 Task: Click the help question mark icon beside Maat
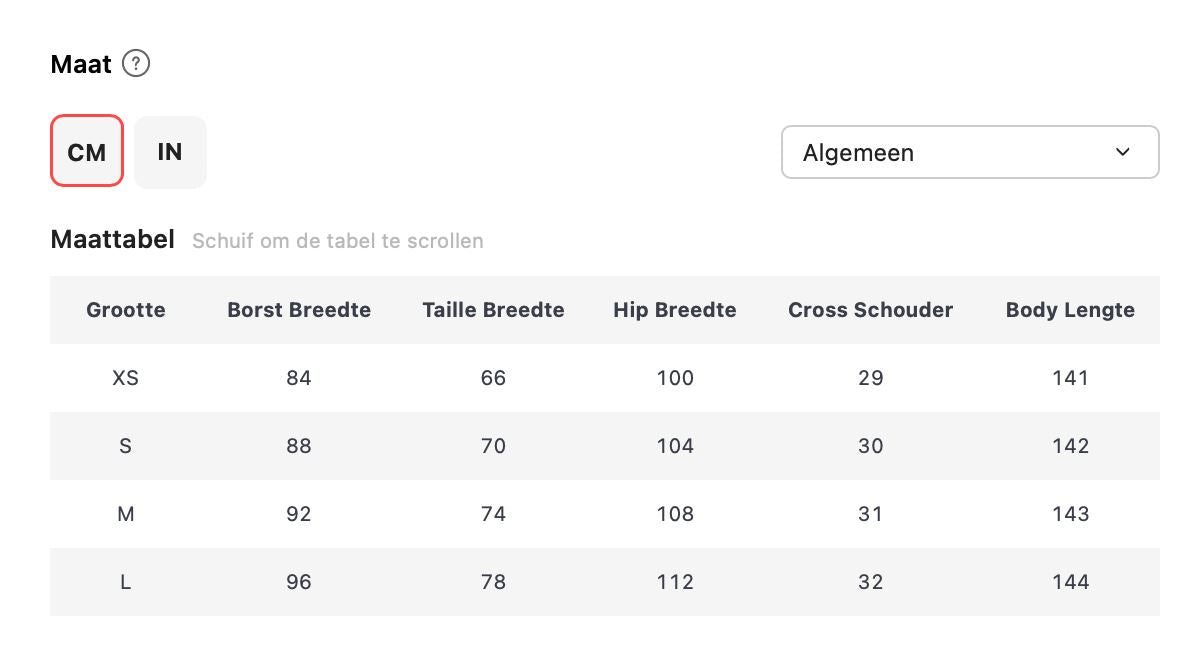(136, 64)
